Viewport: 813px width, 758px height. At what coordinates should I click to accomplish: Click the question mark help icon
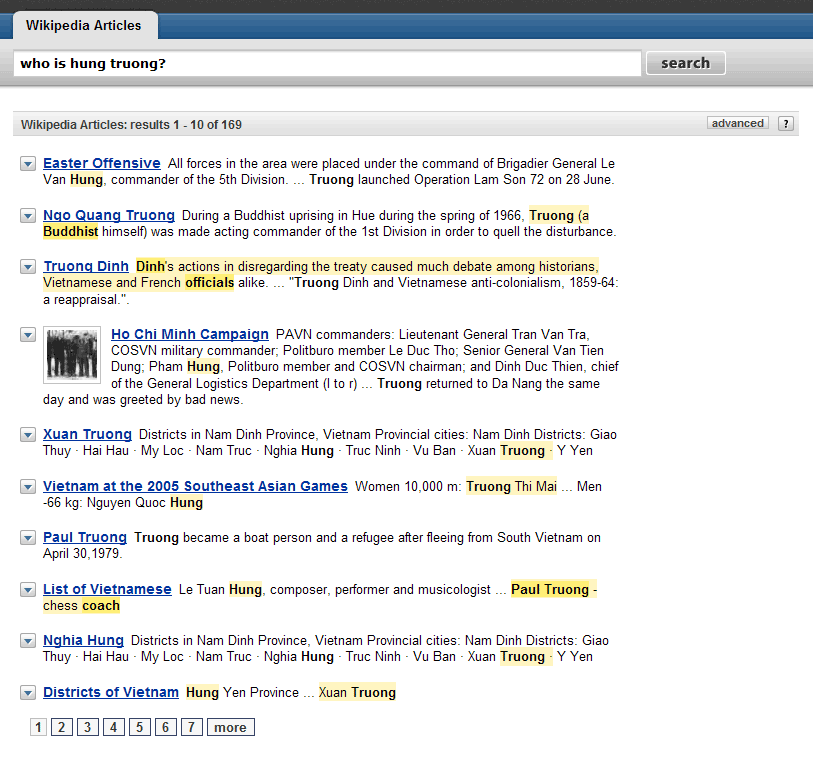coord(786,124)
